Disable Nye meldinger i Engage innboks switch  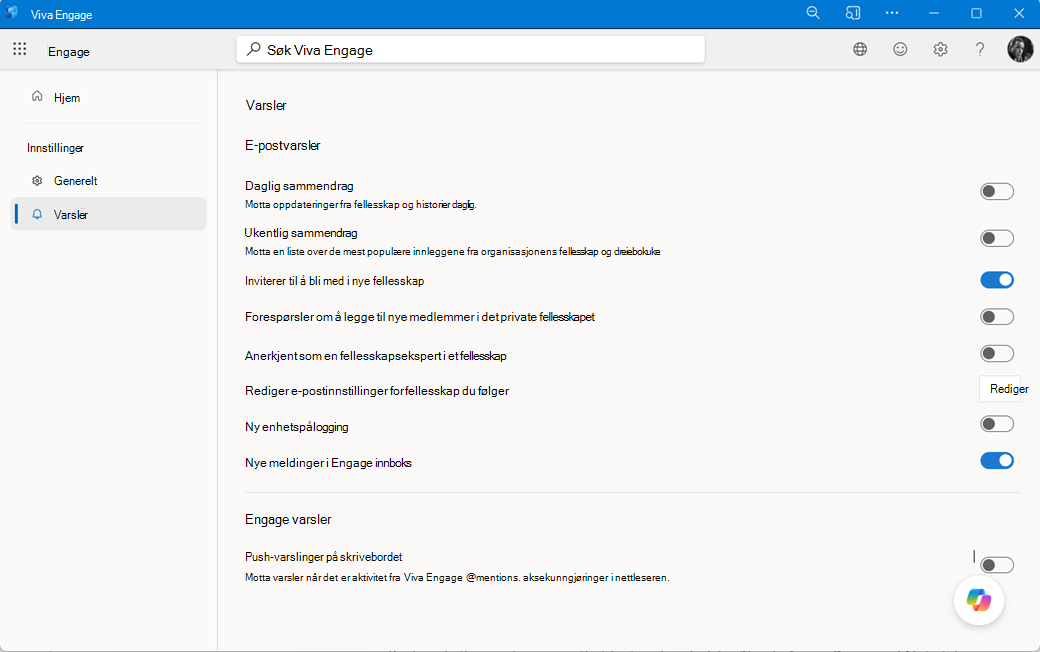997,460
